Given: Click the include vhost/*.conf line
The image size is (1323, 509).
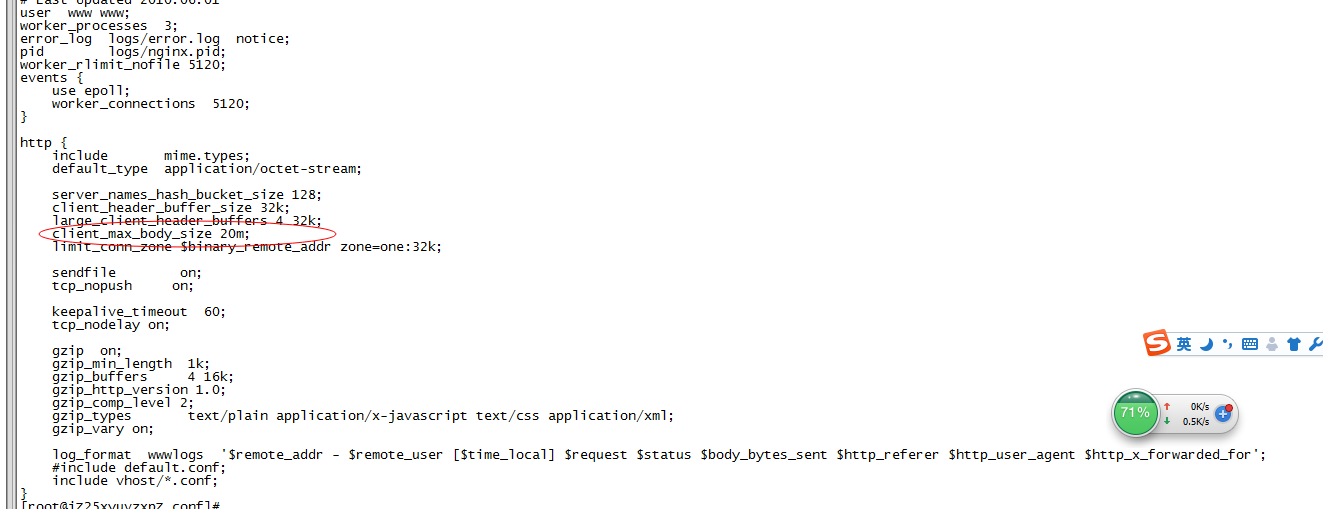Looking at the screenshot, I should [x=135, y=480].
